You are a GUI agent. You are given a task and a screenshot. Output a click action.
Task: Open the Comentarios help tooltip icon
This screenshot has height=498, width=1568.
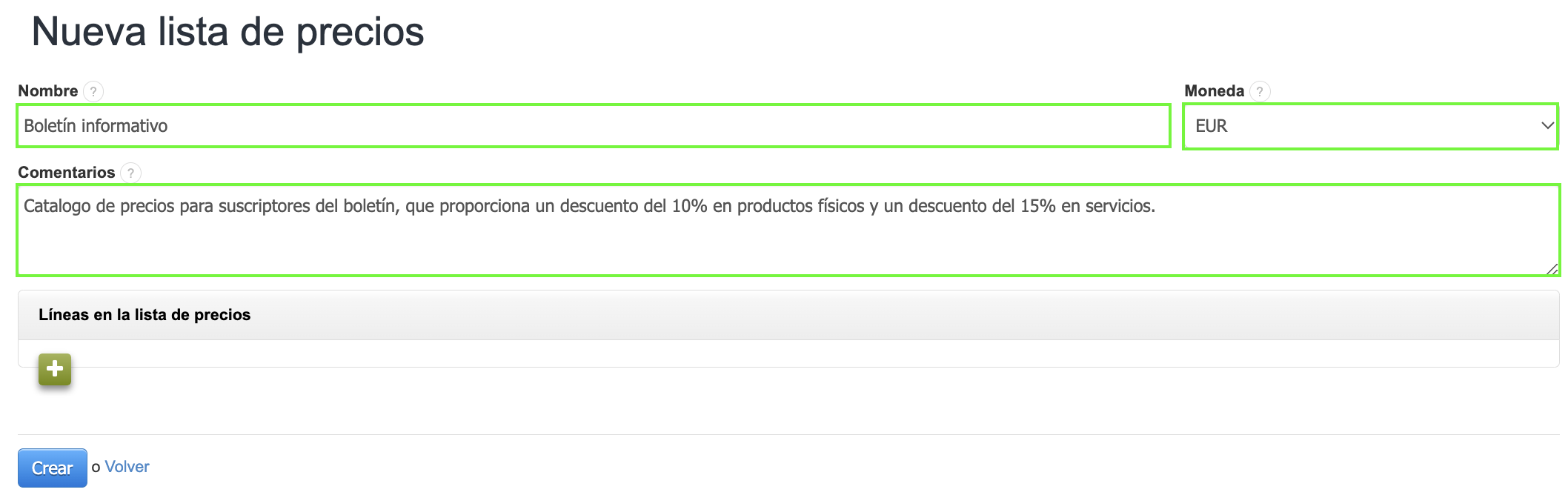click(130, 173)
